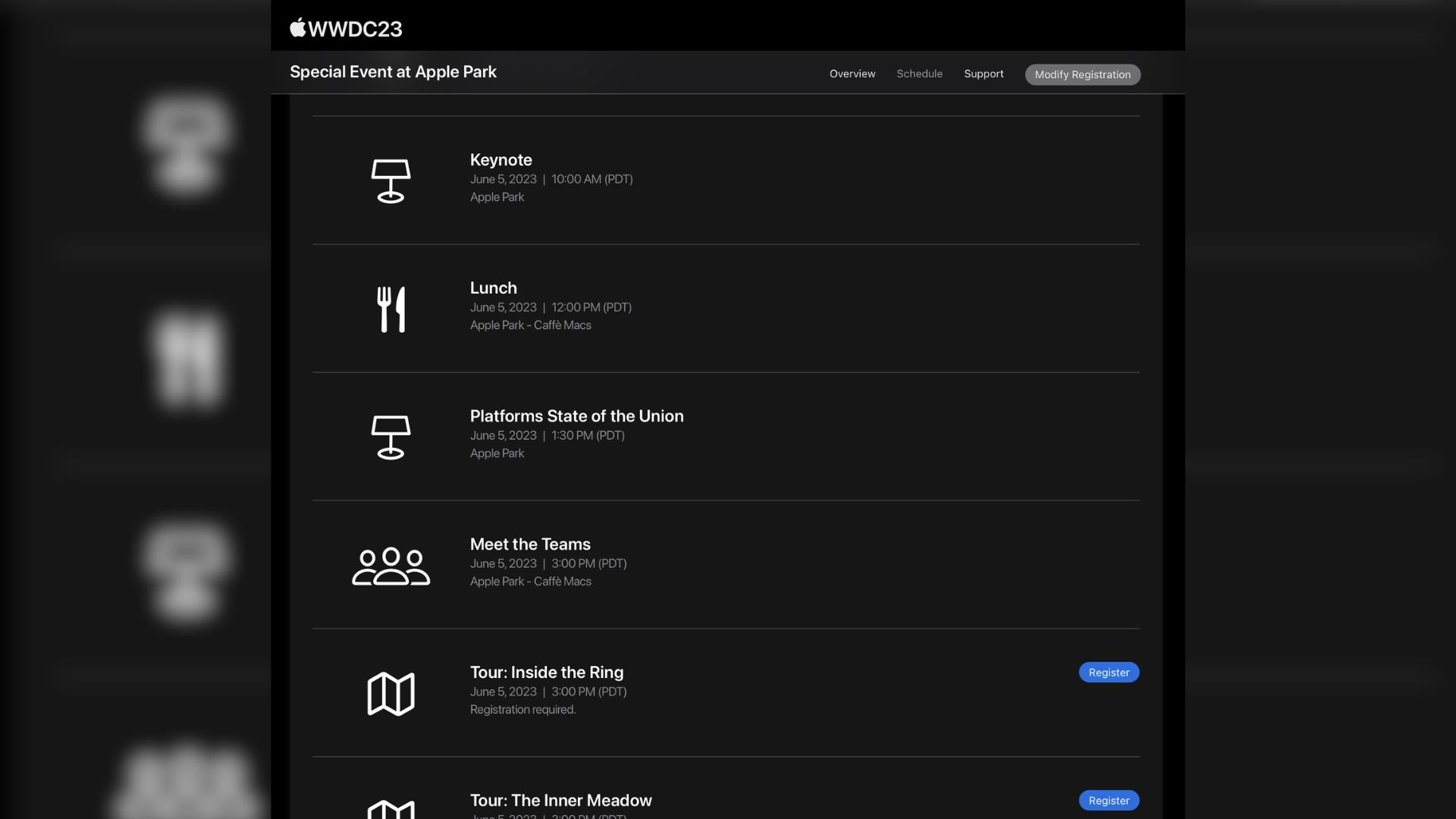Select the Meet the Teams title
Screen dimensions: 1456x819
click(530, 544)
